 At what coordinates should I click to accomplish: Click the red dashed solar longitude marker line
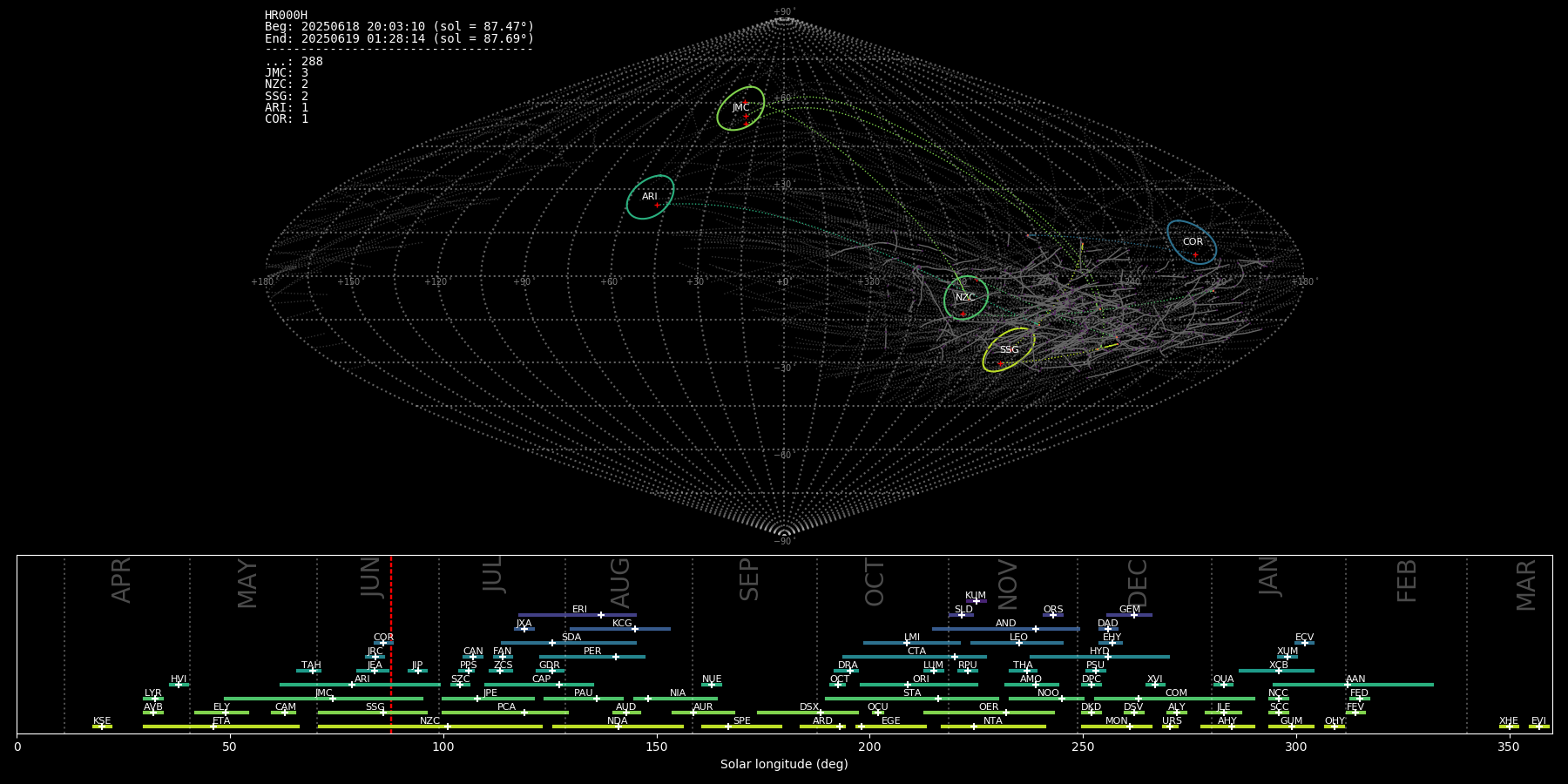pos(391,645)
